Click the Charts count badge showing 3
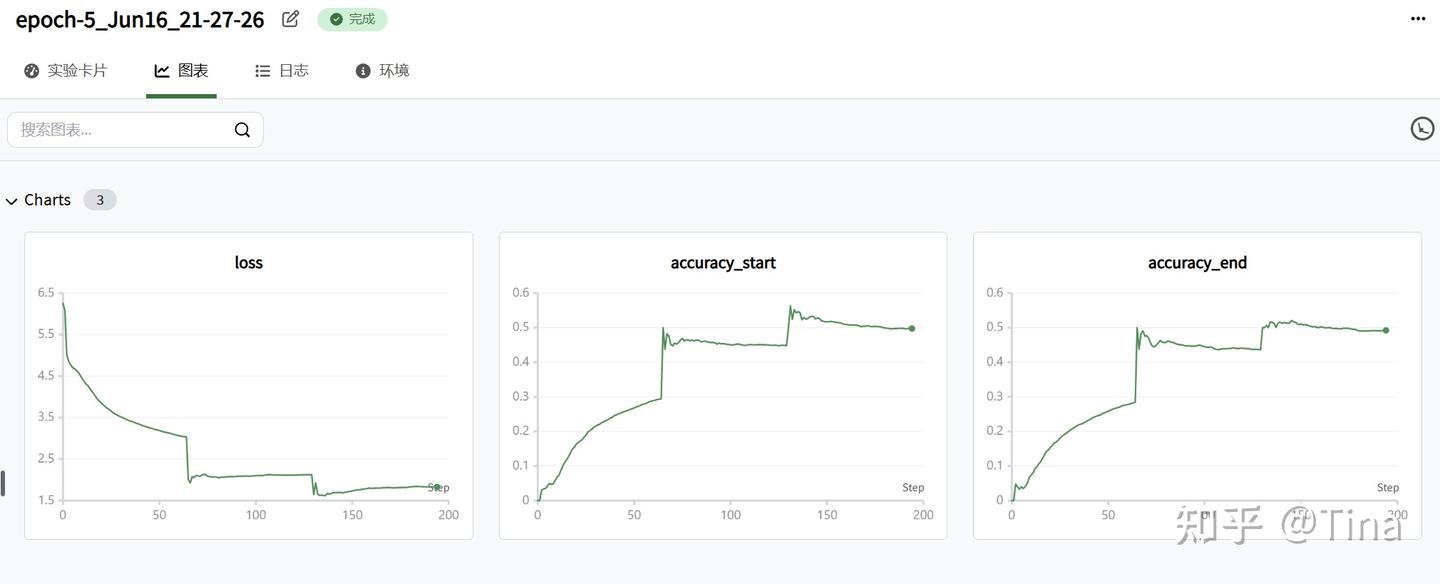This screenshot has width=1440, height=584. [100, 200]
